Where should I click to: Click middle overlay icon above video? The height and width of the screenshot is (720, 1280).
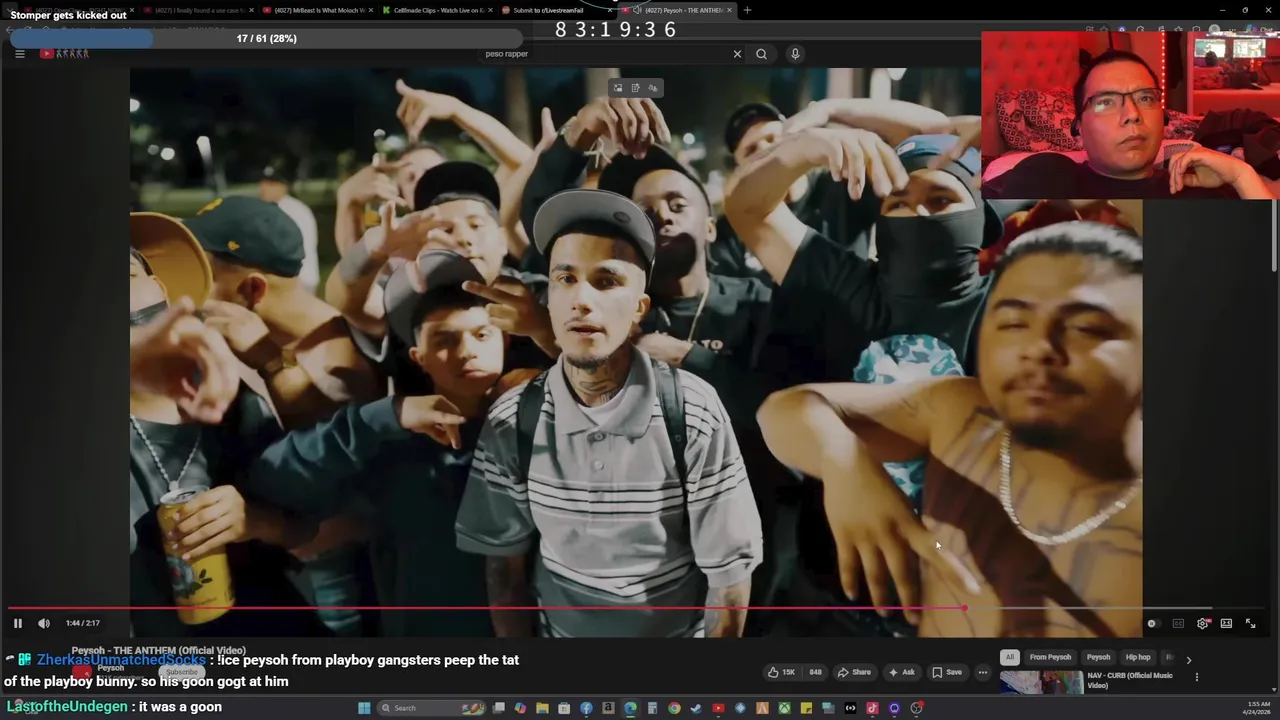click(635, 88)
